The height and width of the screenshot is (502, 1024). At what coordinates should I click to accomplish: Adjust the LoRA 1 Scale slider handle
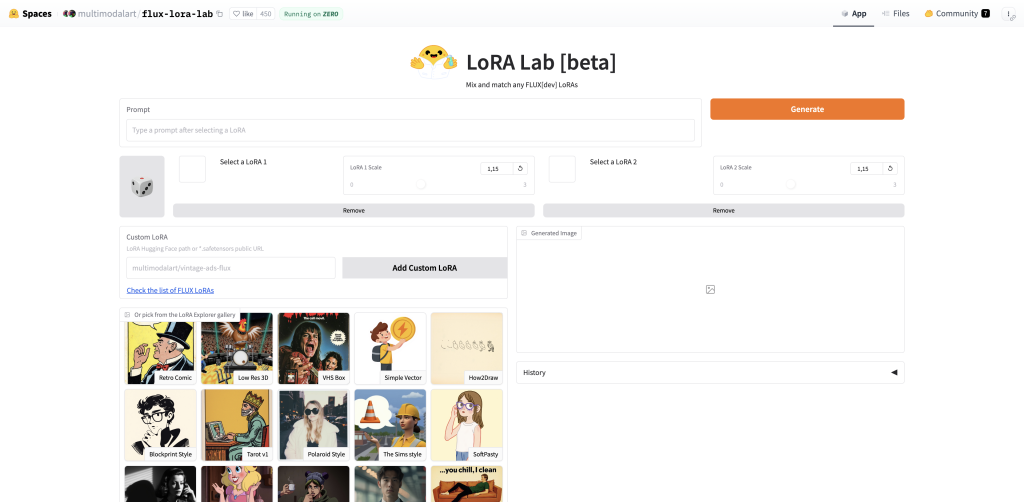pos(421,185)
